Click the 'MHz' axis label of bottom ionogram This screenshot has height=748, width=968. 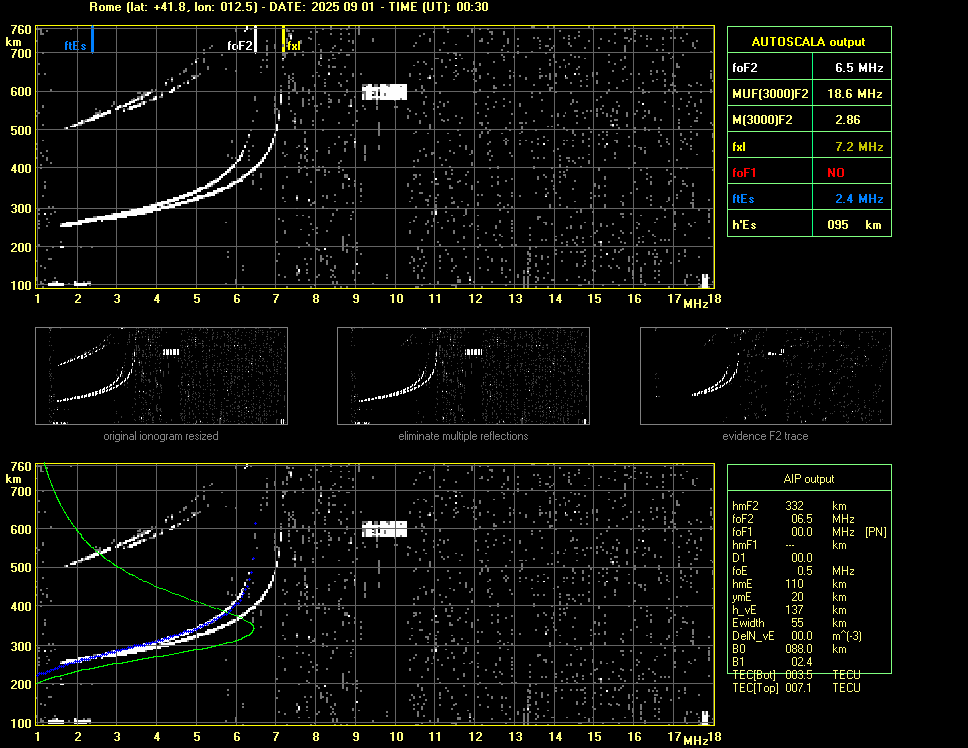[696, 740]
